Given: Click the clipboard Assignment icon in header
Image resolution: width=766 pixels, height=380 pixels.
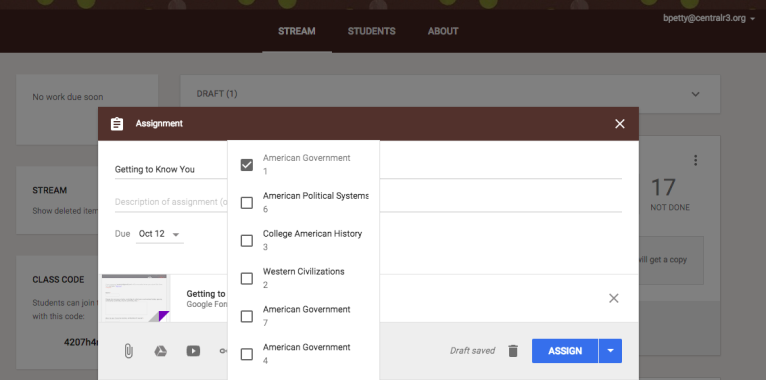Looking at the screenshot, I should pos(117,124).
